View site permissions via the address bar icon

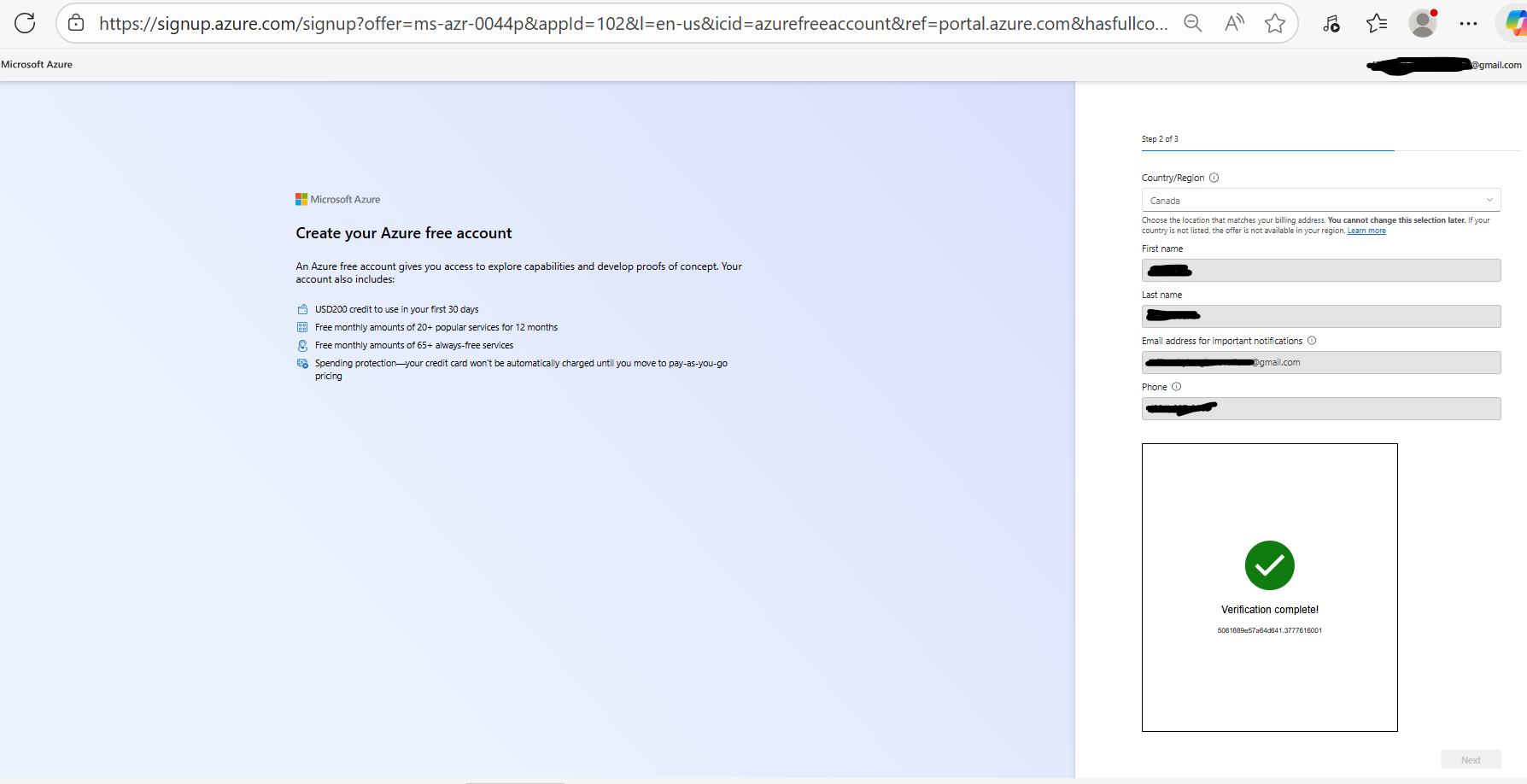tap(75, 22)
